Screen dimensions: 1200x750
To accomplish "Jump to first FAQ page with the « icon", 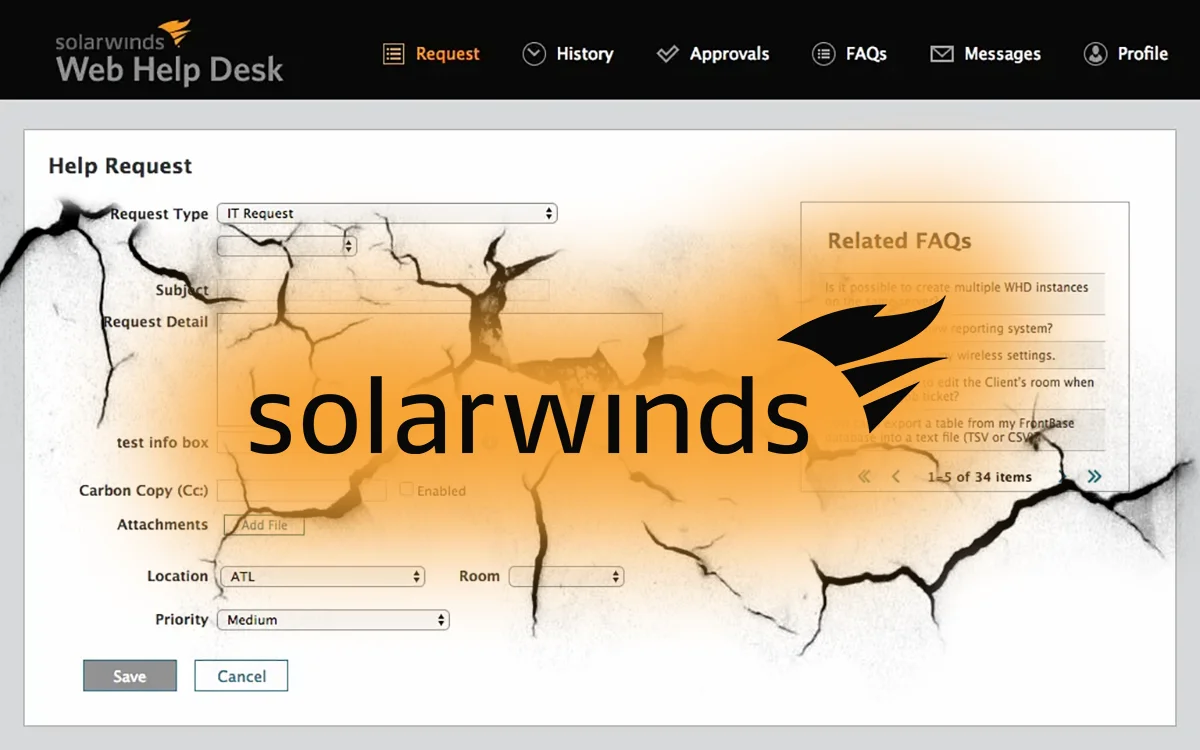I will 866,477.
